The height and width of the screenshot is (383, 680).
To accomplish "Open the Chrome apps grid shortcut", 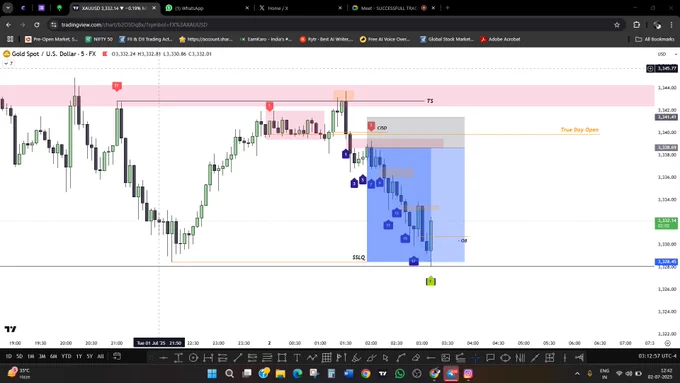I will pyautogui.click(x=10, y=39).
